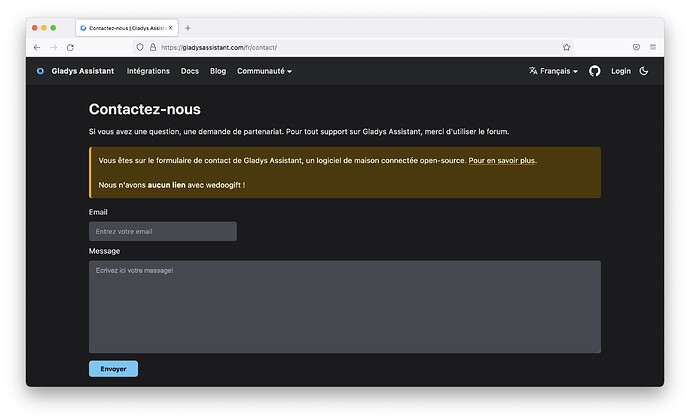Go back with the browser back arrow

pyautogui.click(x=37, y=48)
